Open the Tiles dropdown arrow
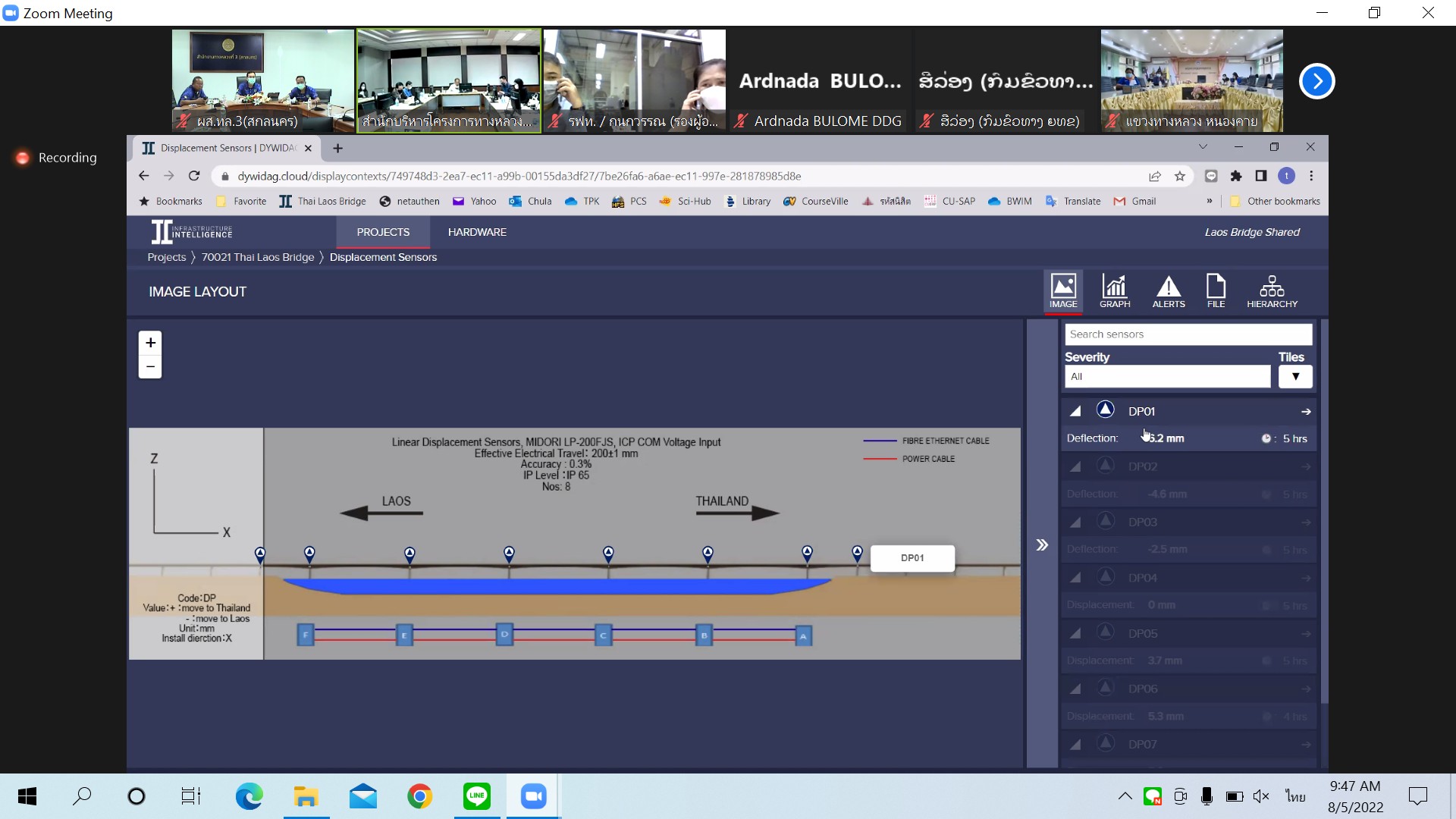The height and width of the screenshot is (819, 1456). 1295,377
